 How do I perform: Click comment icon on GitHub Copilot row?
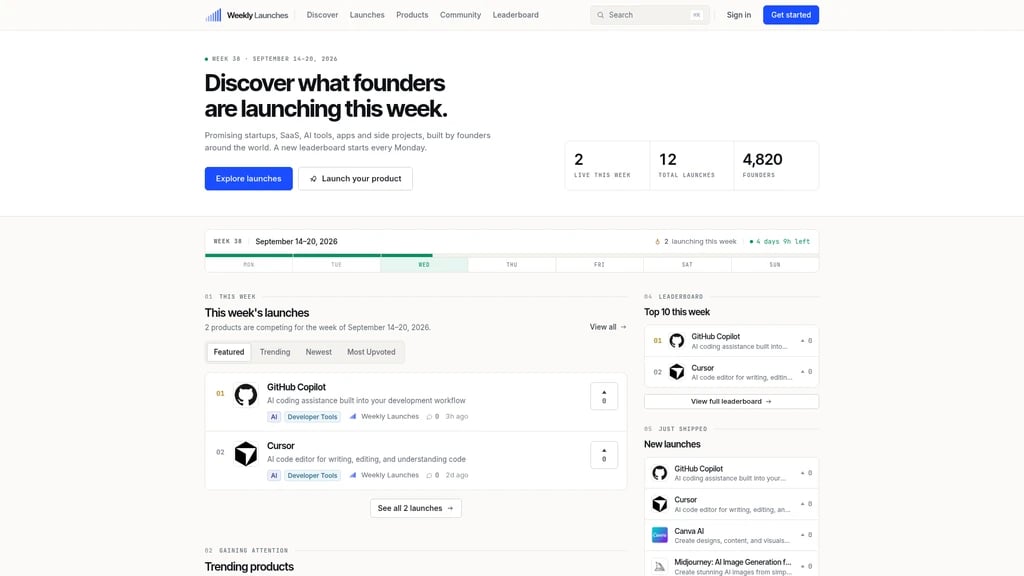point(429,417)
